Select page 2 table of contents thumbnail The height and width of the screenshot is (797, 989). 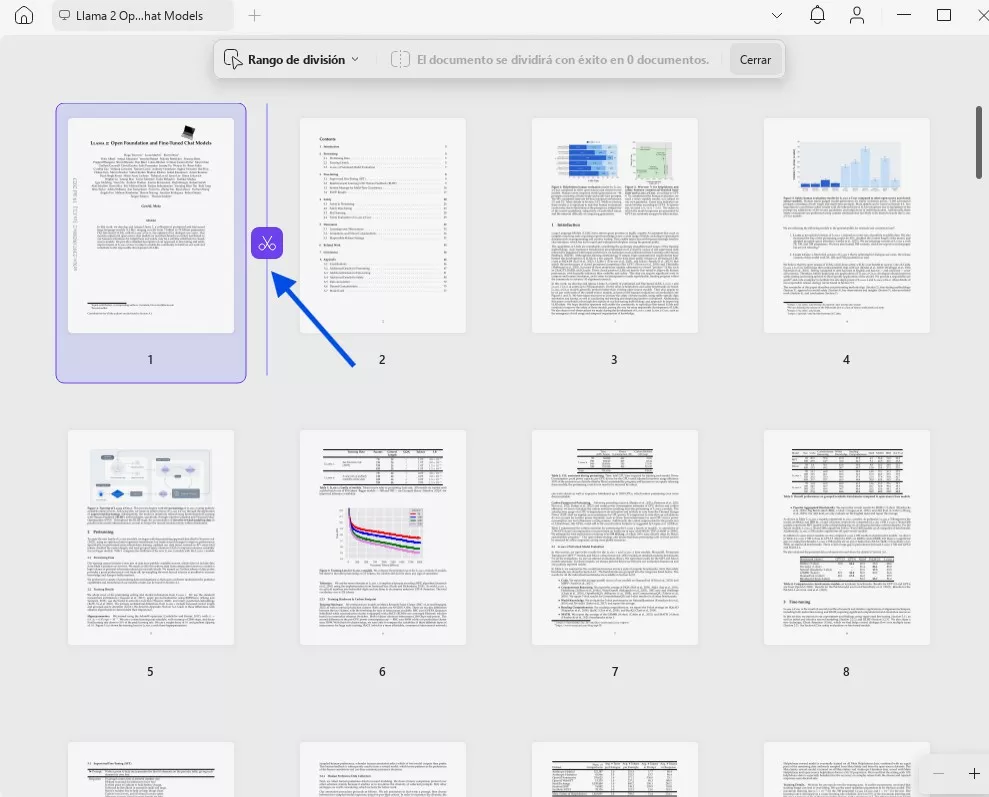[x=383, y=225]
